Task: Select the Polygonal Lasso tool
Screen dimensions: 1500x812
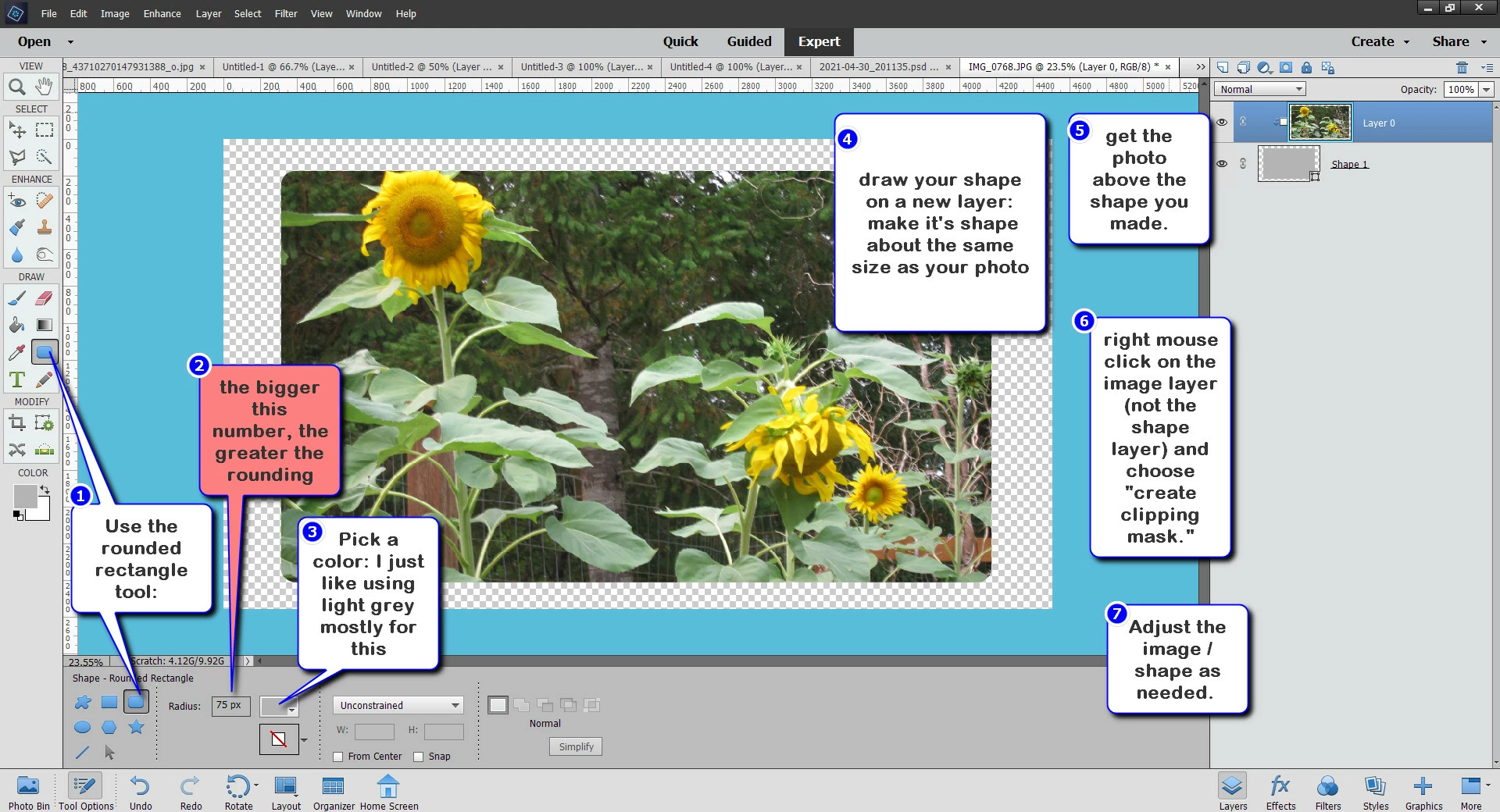Action: 16,157
